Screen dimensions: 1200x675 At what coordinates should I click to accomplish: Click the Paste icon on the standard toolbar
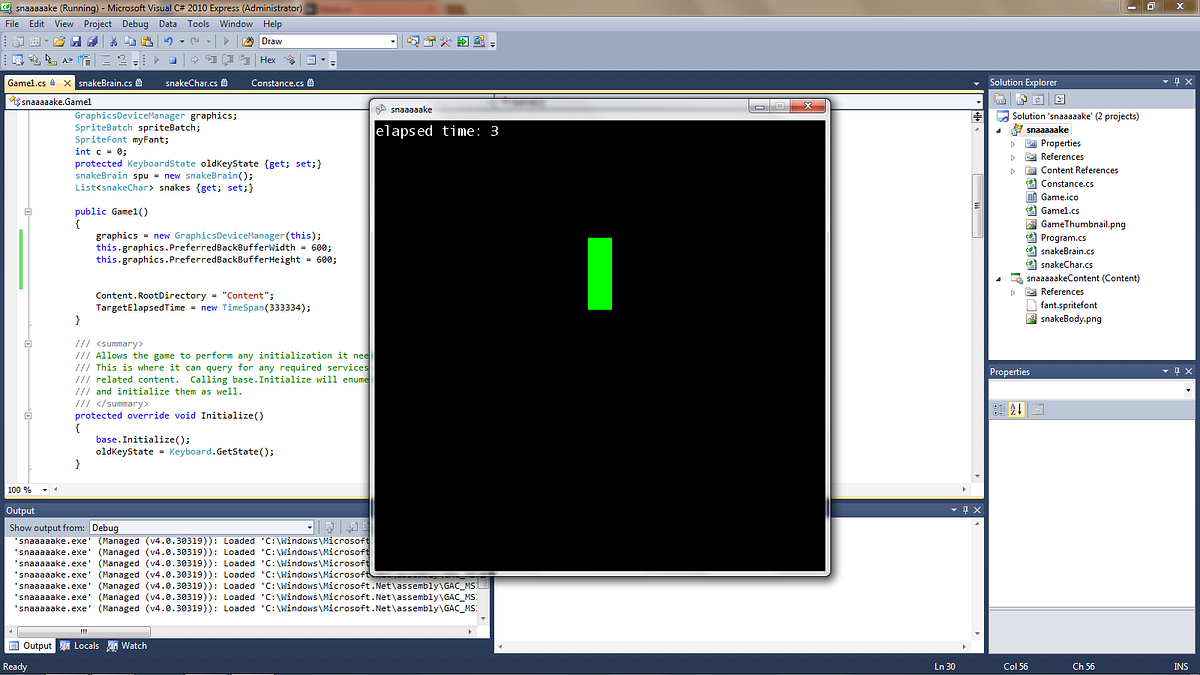coord(148,41)
